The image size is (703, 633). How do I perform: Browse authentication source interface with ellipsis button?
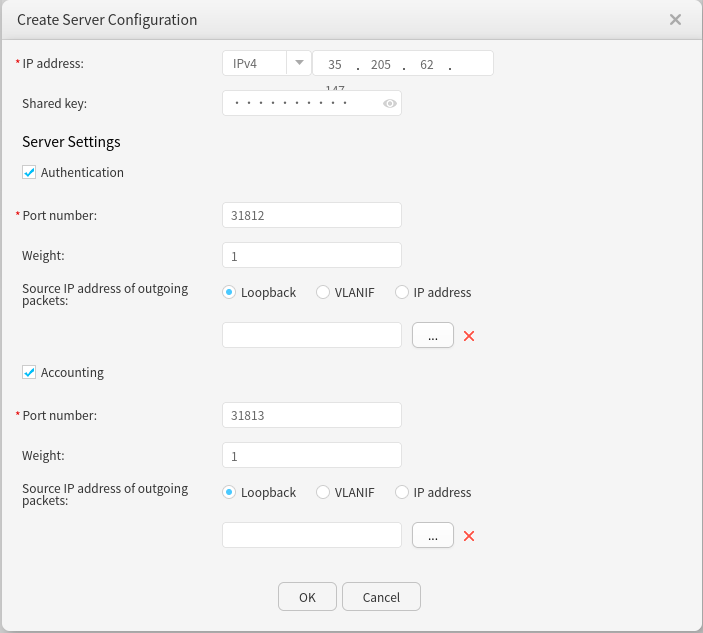click(x=432, y=336)
